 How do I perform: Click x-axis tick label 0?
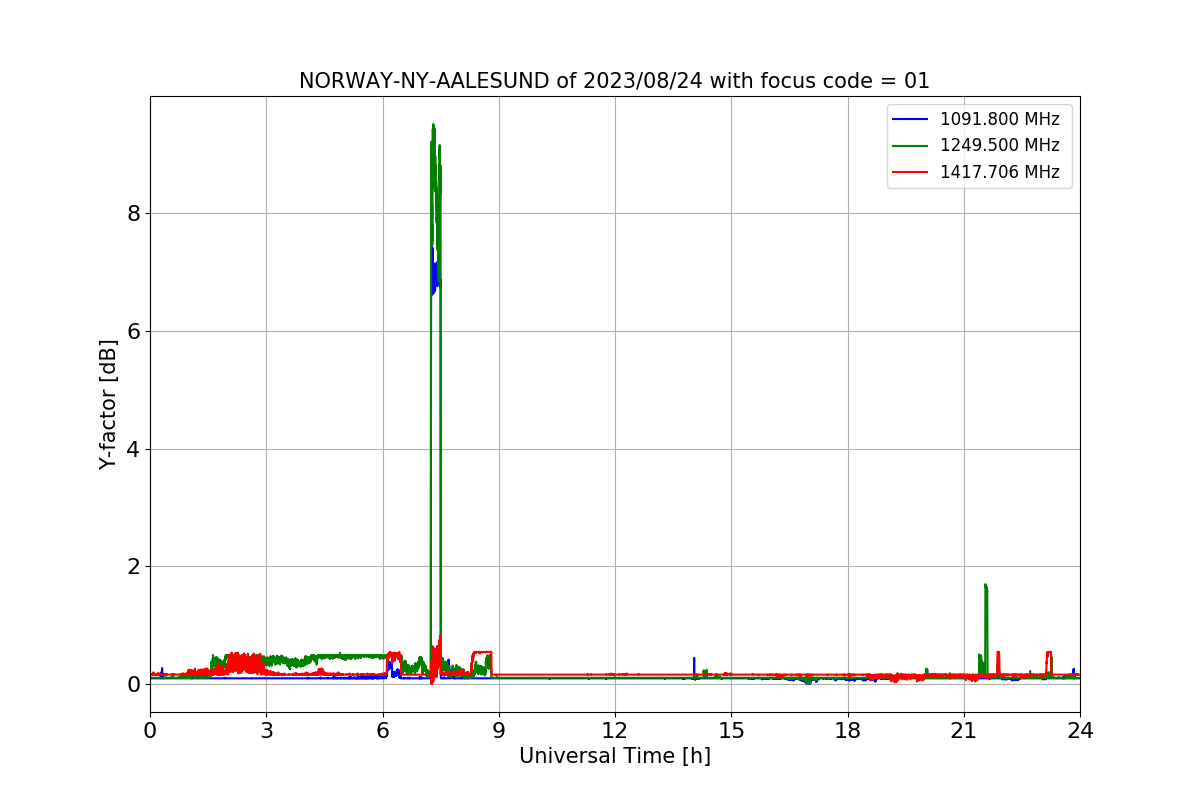click(x=150, y=731)
